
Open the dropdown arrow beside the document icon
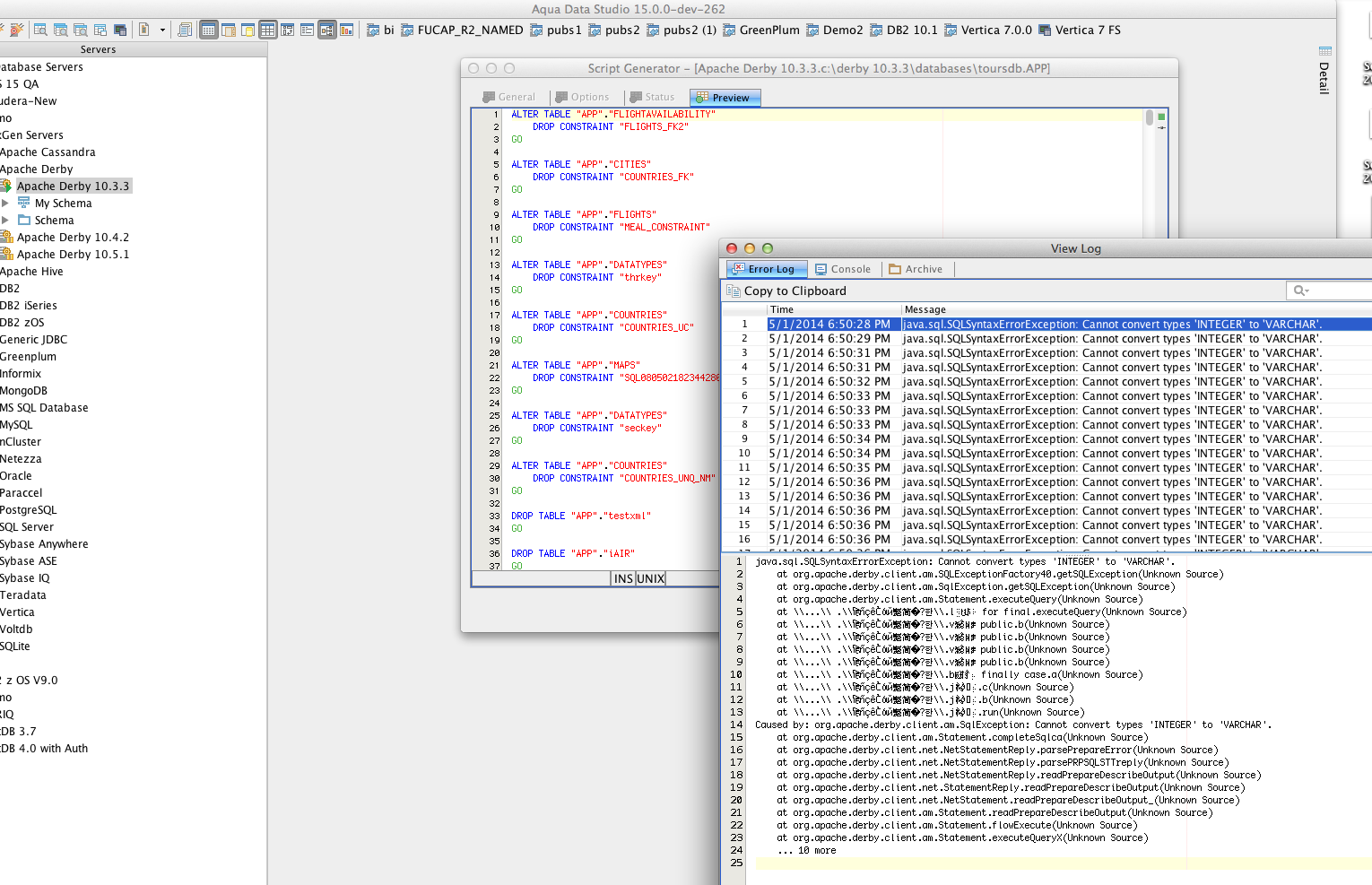(162, 30)
